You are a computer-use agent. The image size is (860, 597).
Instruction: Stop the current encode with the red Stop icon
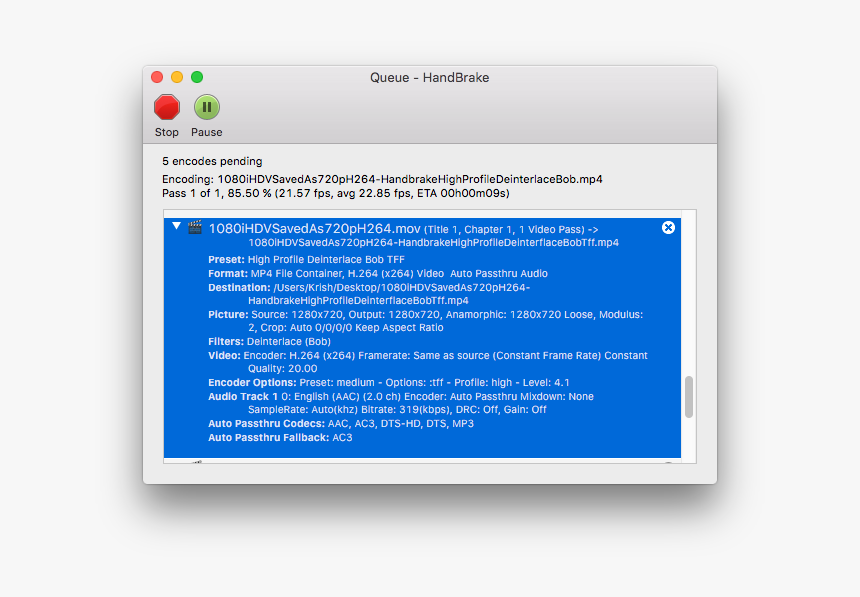click(x=167, y=107)
